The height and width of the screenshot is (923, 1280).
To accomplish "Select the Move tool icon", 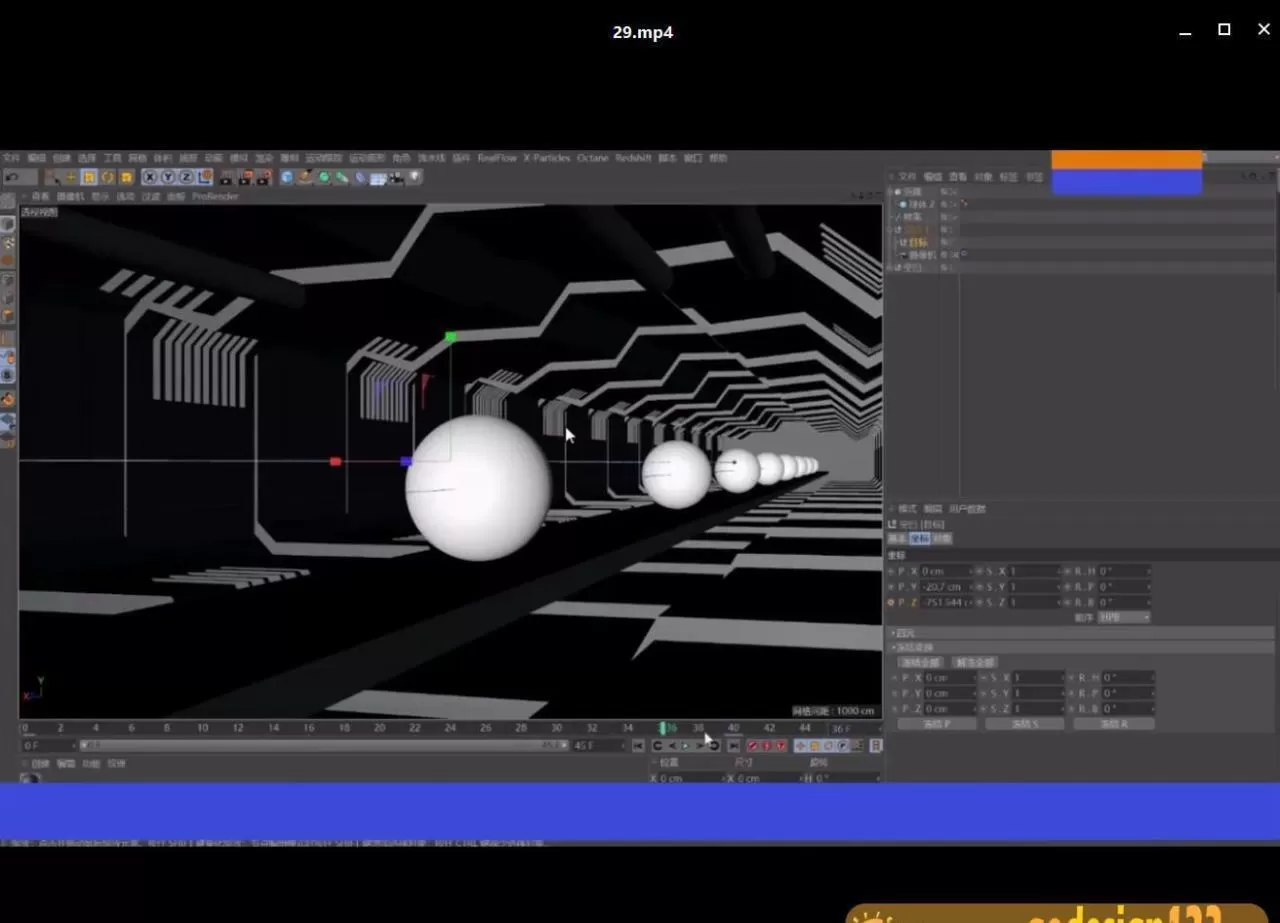I will [x=70, y=177].
